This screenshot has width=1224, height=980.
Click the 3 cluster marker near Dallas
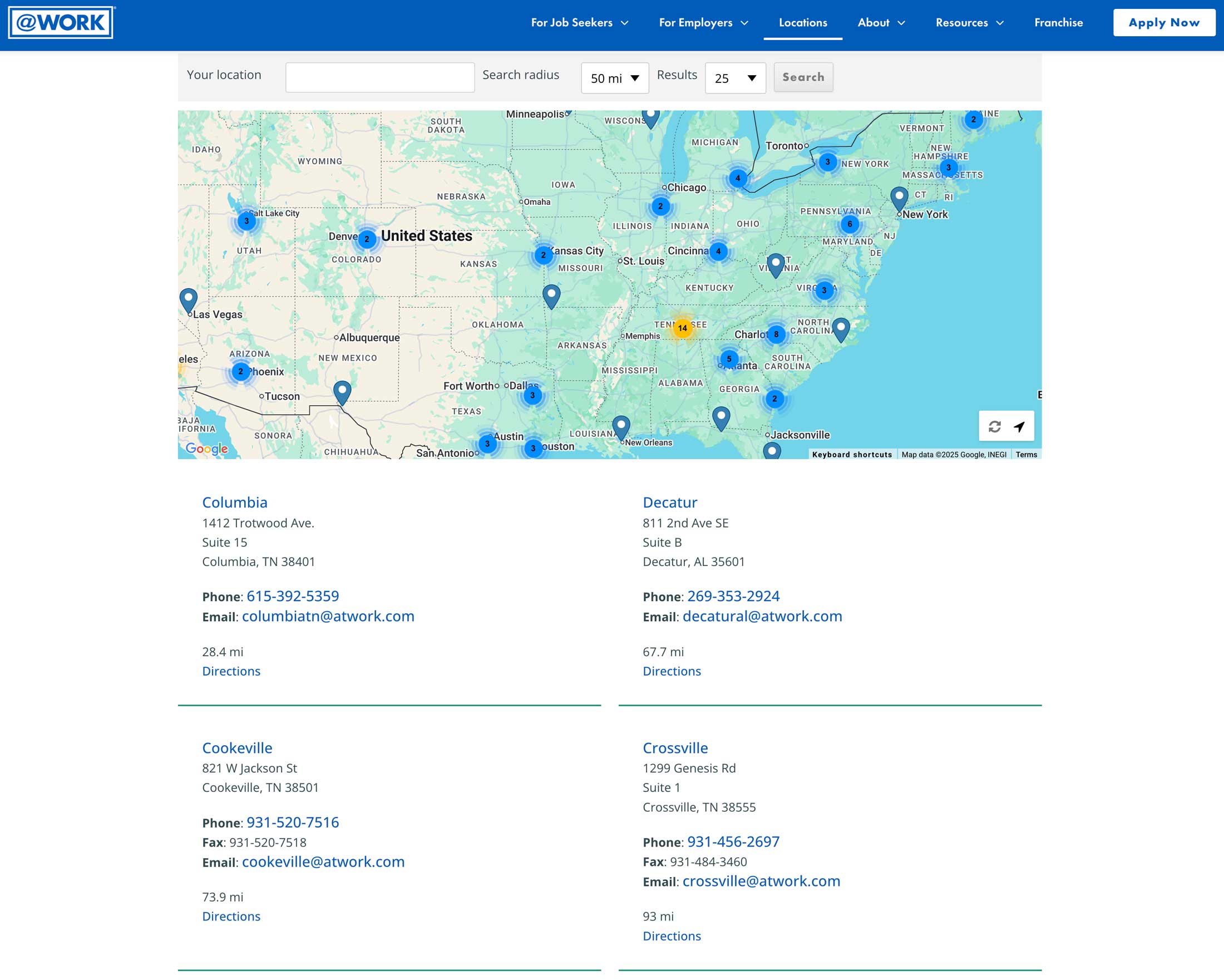click(x=532, y=395)
